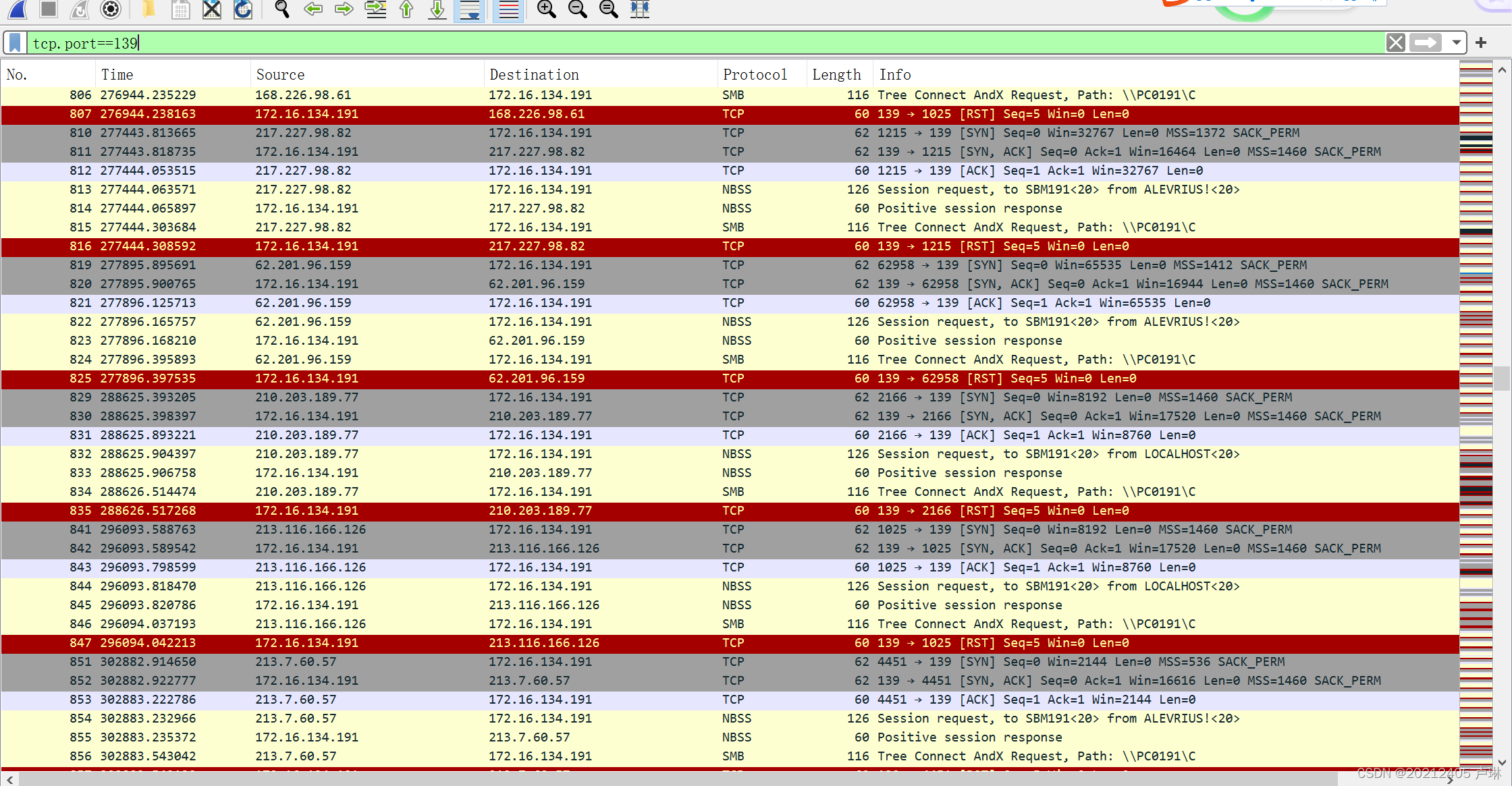Select SYN packet 819 from 62.201.96.159
Viewport: 1512px width, 786px height.
click(x=730, y=265)
